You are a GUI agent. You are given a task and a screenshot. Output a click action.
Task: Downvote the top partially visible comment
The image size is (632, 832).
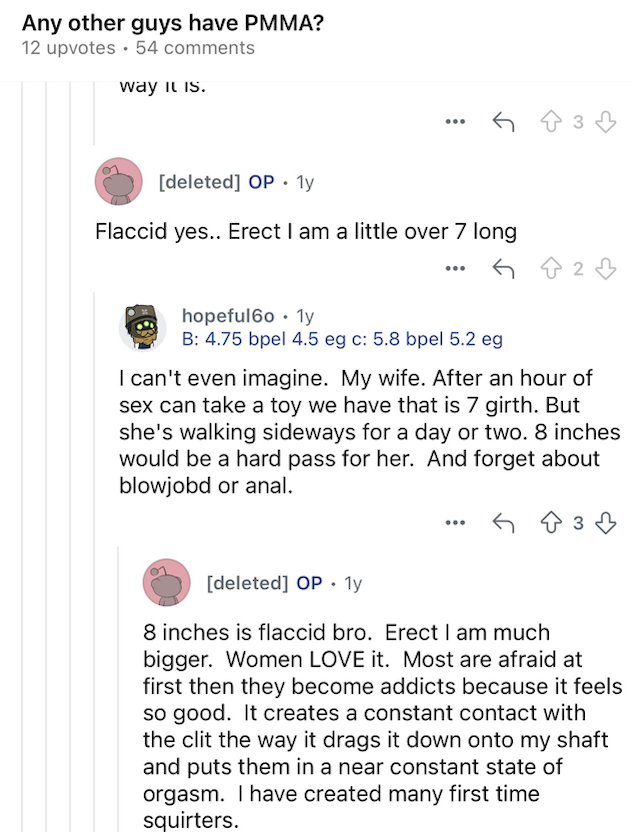click(605, 122)
